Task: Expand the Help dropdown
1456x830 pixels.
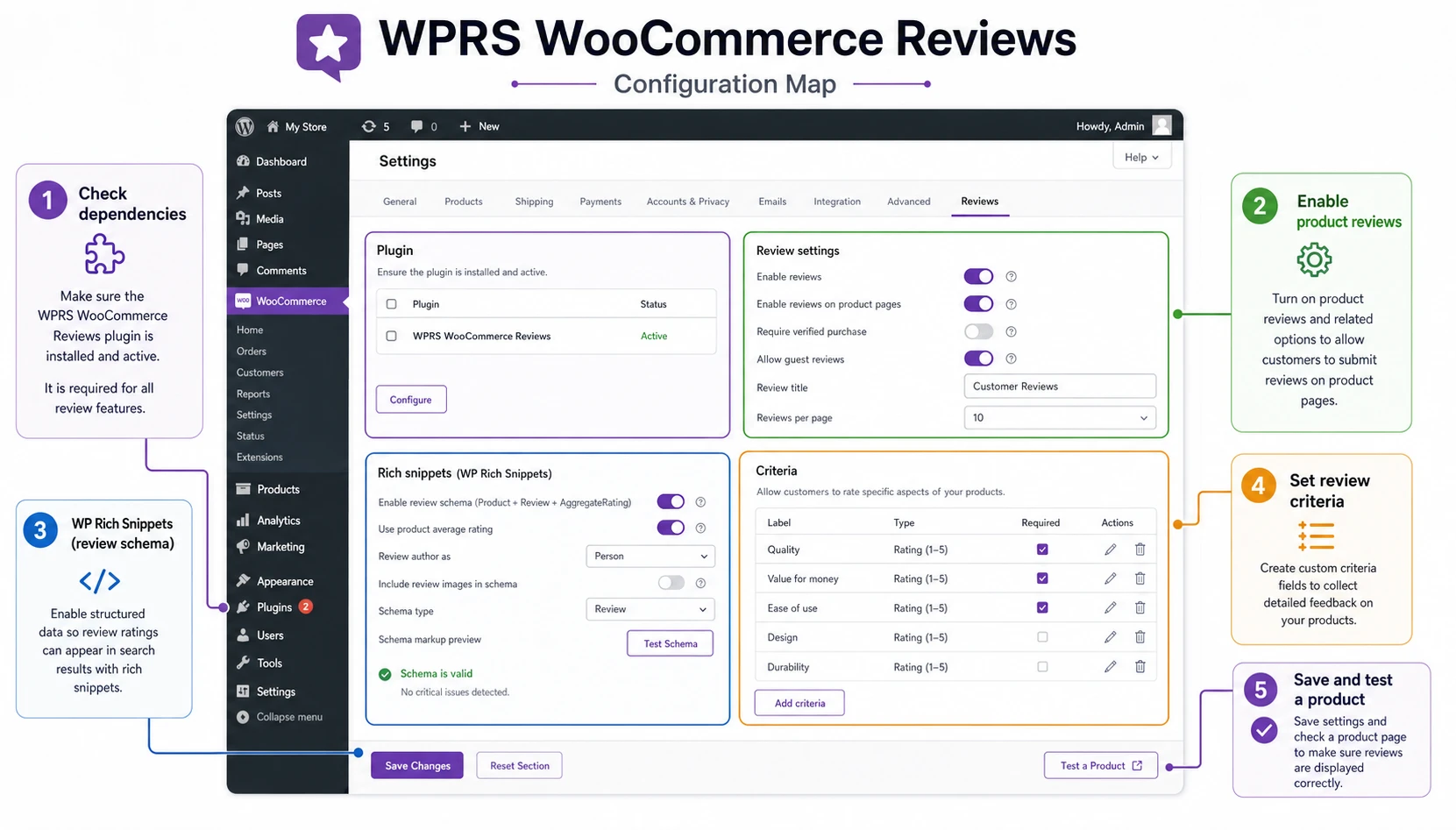Action: coord(1142,157)
